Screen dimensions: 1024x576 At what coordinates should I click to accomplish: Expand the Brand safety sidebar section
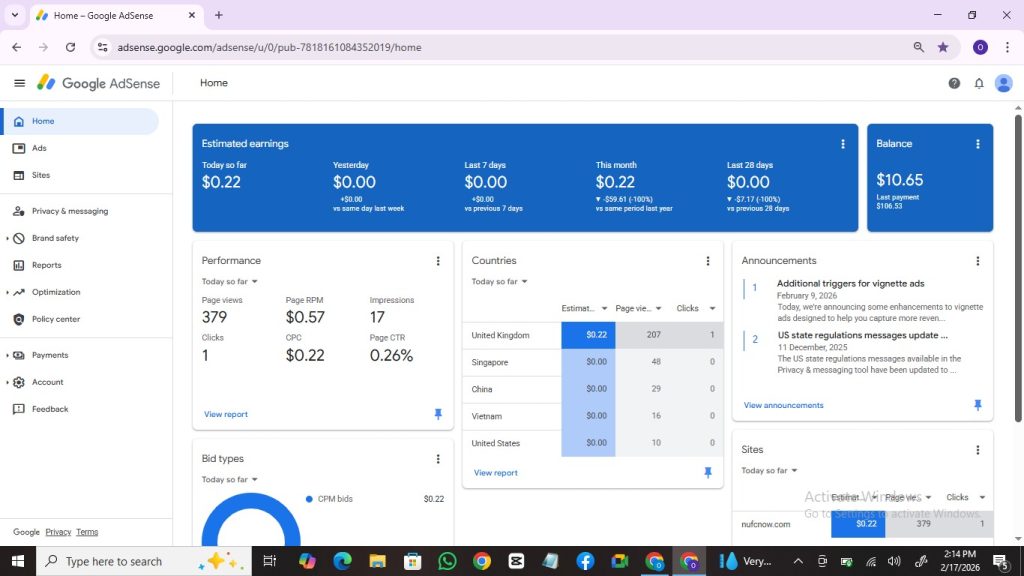coord(55,238)
